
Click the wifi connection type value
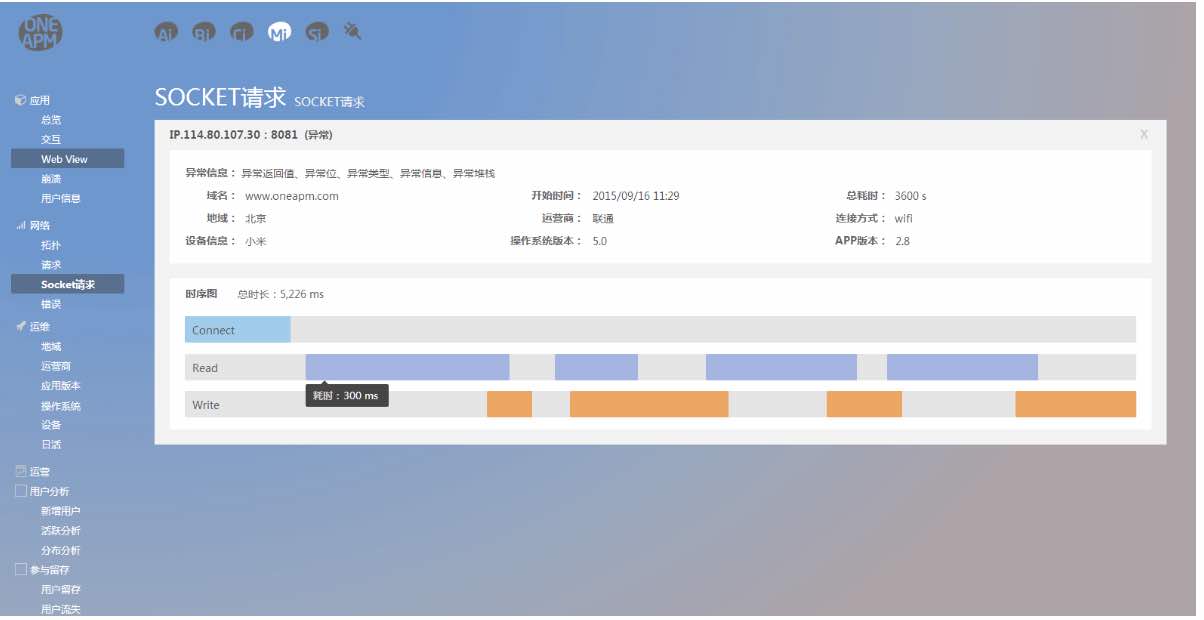[904, 218]
